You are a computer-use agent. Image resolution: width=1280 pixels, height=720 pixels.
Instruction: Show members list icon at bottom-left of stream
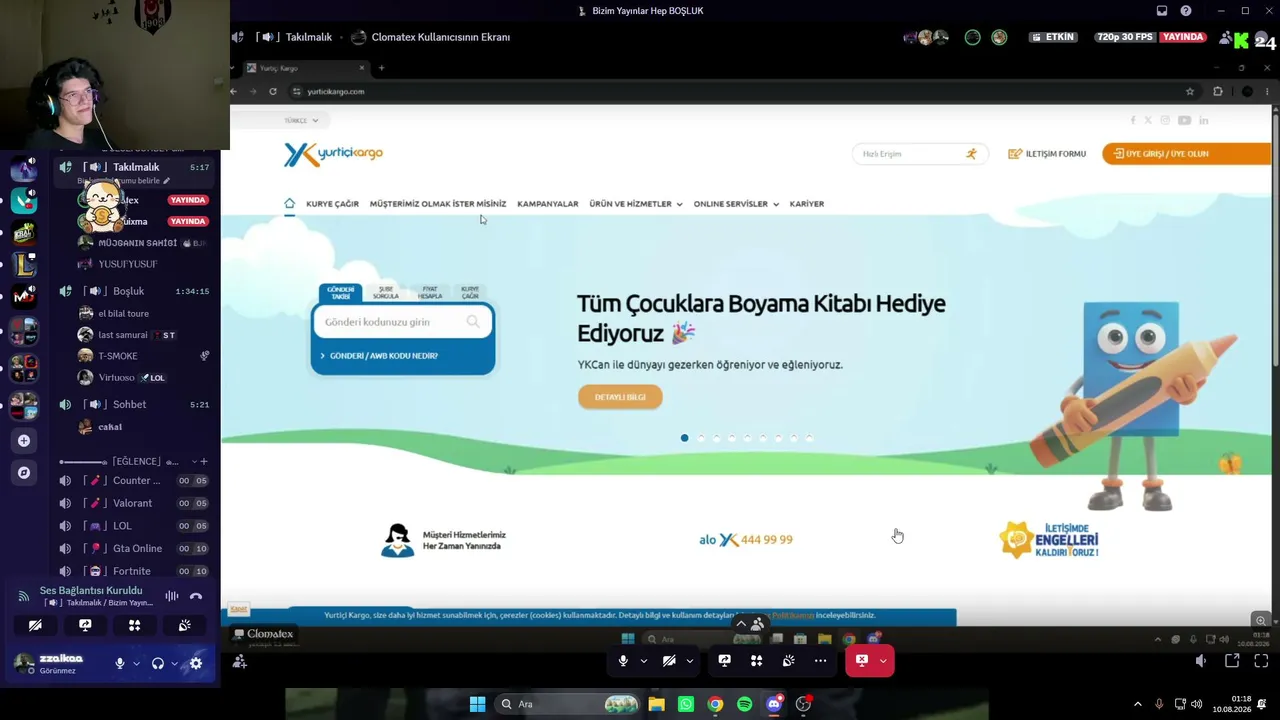240,661
